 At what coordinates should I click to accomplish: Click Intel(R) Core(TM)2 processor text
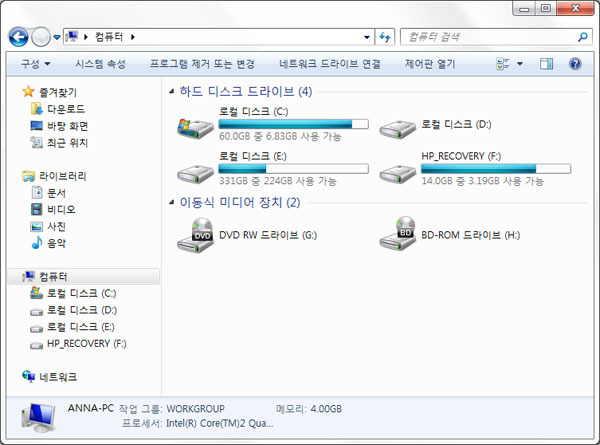click(220, 424)
